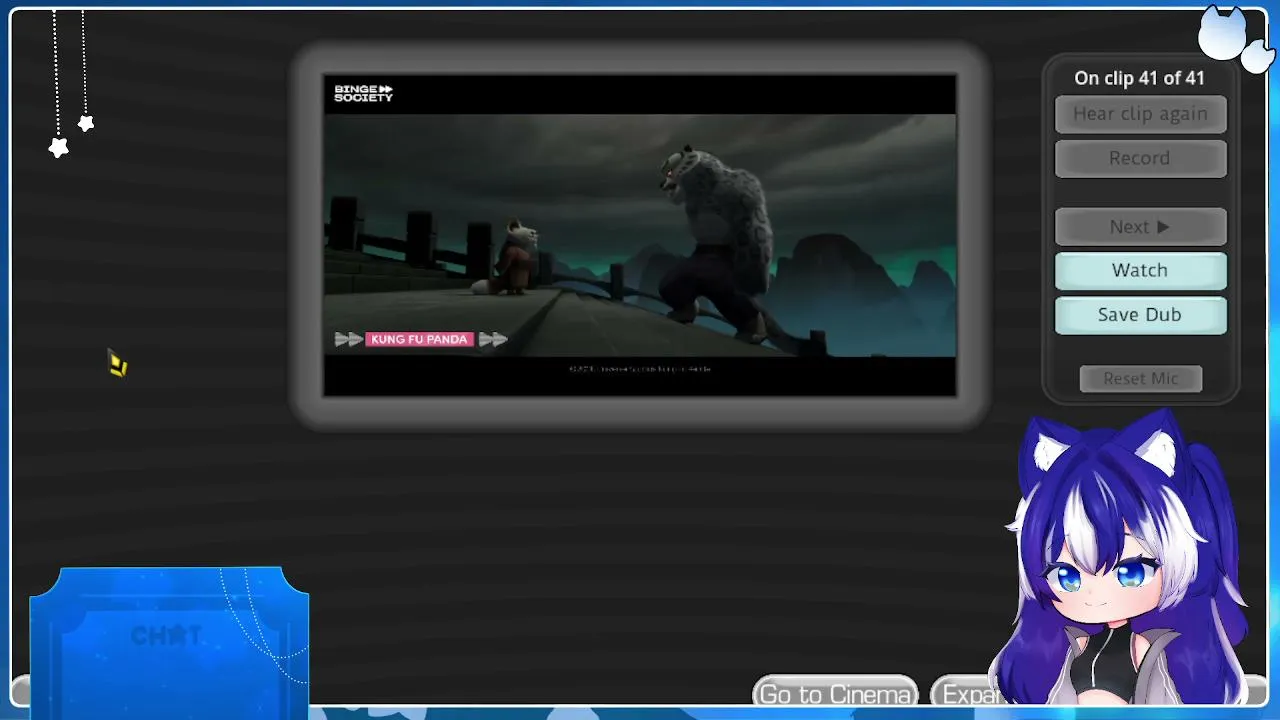The image size is (1280, 720).
Task: Click the Kung Fu Panda video preview
Action: pos(640,235)
